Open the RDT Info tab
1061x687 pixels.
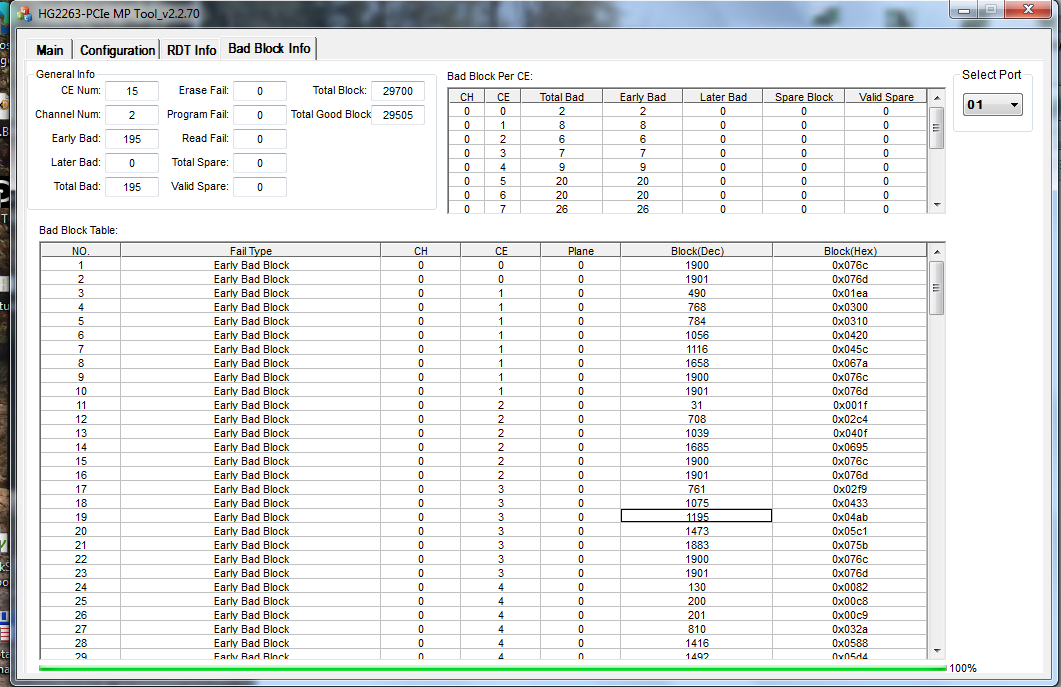click(191, 50)
